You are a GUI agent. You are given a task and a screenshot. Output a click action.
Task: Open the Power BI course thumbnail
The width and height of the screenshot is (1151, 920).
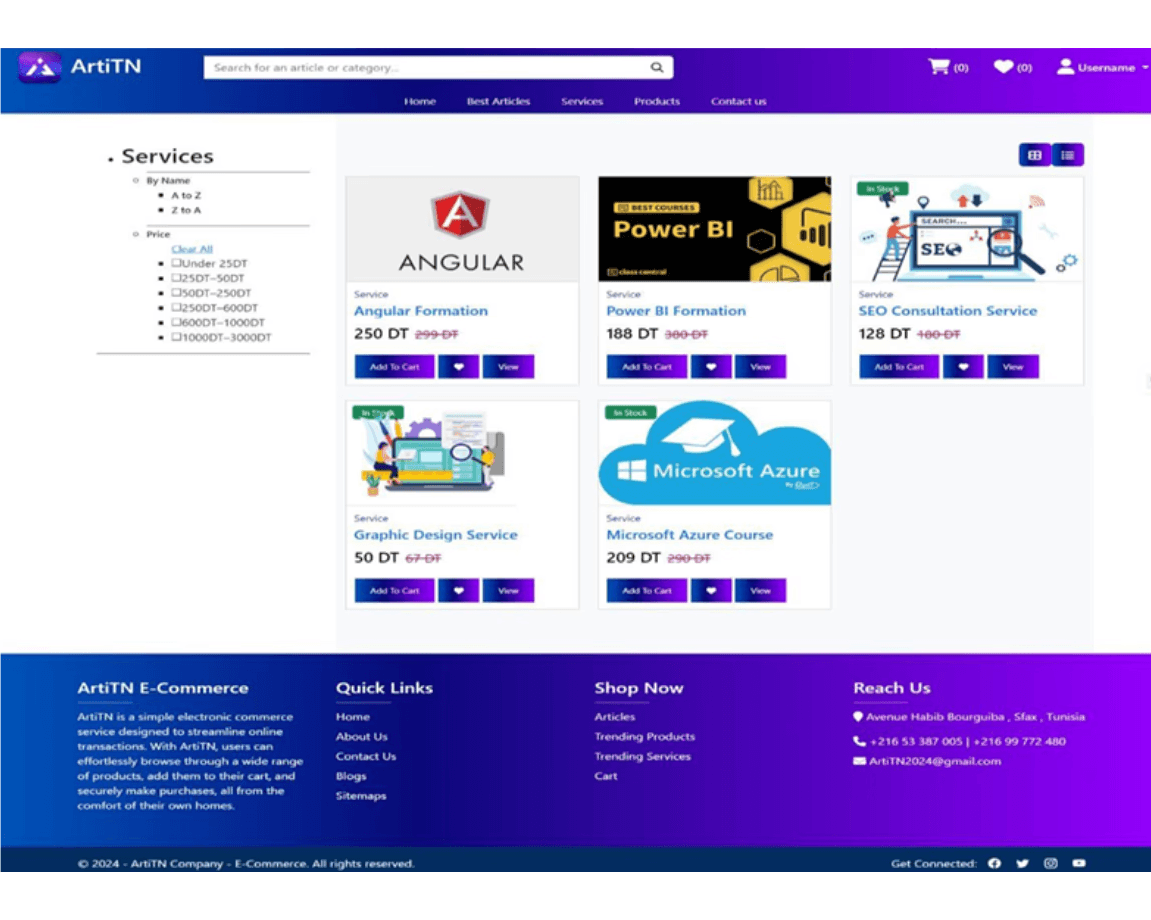click(x=714, y=229)
